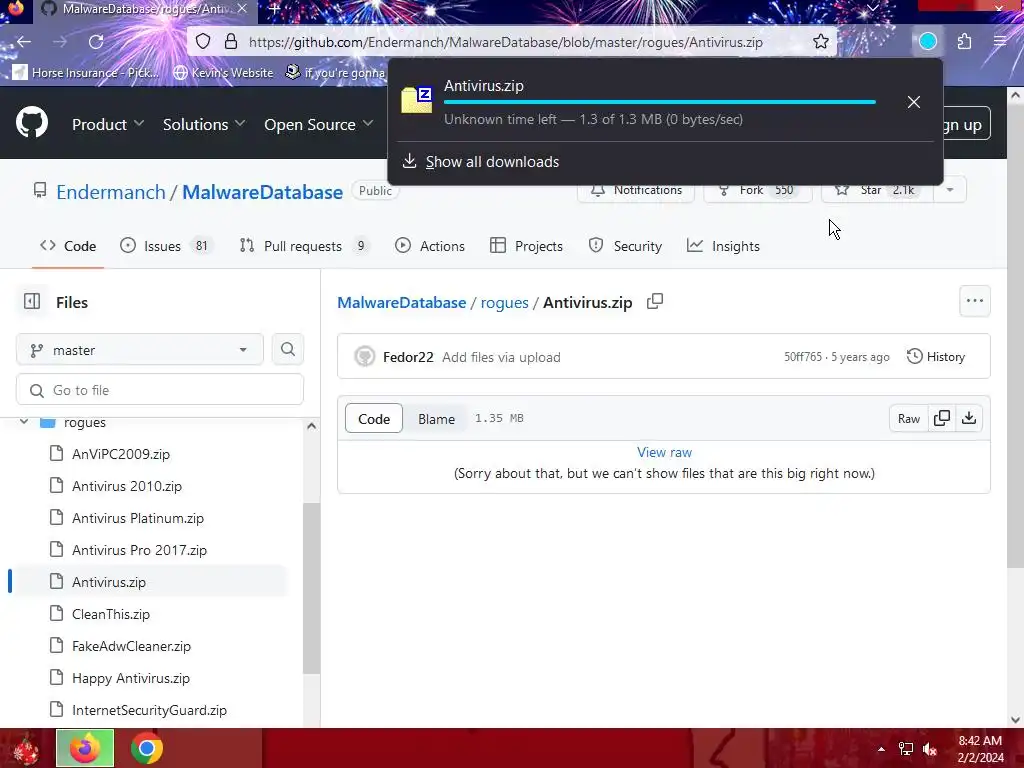Expand the Solutions menu
This screenshot has height=768, width=1024.
(204, 124)
